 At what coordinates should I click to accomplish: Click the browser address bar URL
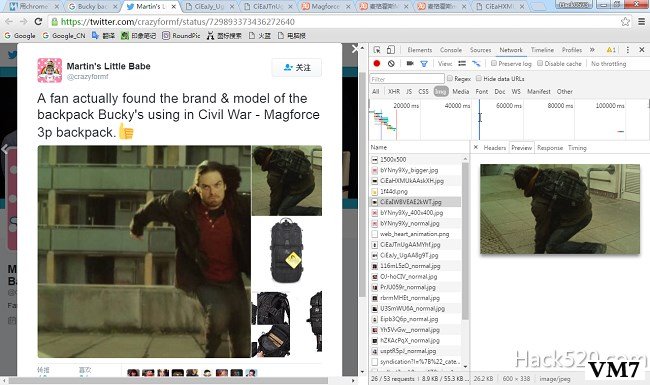(177, 22)
